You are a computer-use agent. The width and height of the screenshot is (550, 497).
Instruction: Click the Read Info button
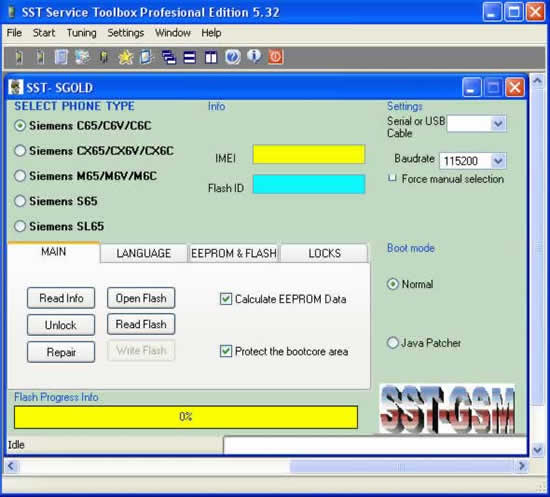pos(61,298)
